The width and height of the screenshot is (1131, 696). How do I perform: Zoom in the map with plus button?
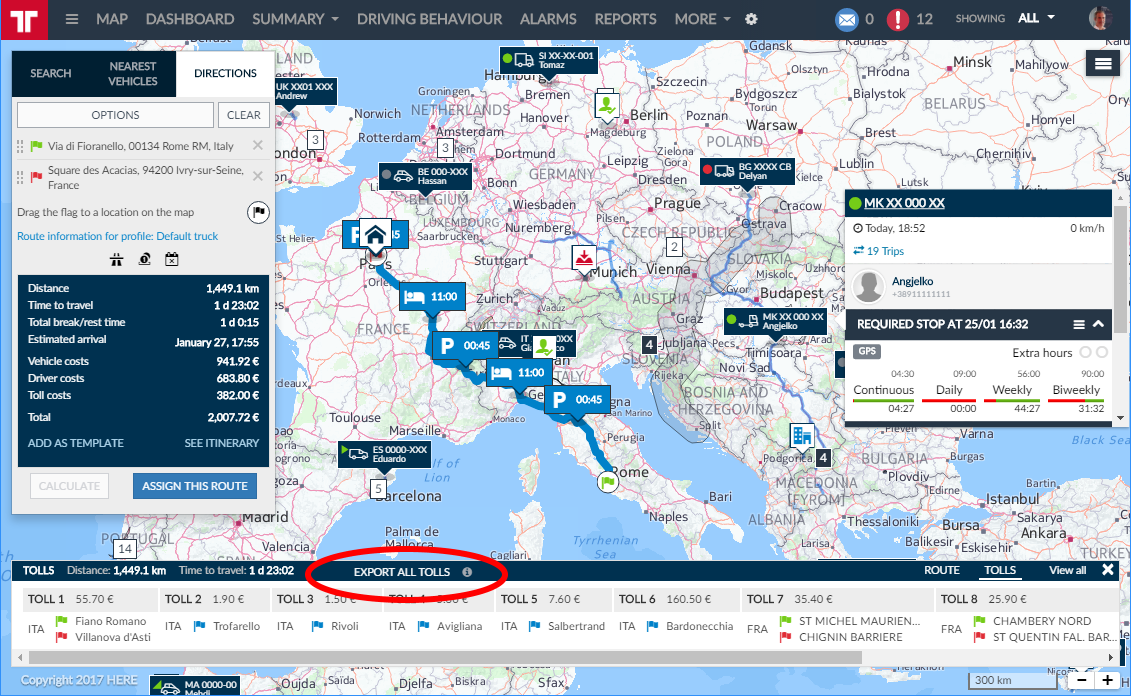[x=1108, y=681]
